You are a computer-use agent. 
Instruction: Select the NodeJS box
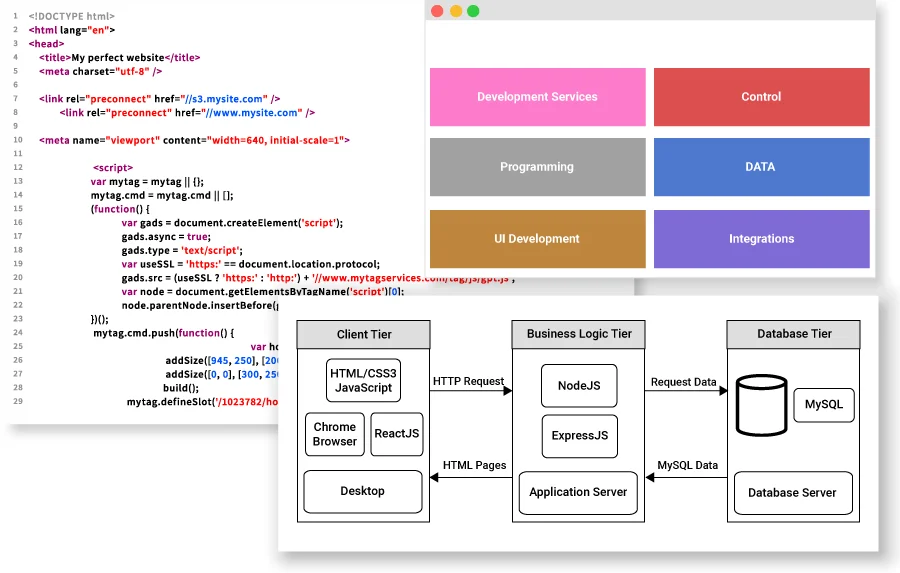click(579, 385)
